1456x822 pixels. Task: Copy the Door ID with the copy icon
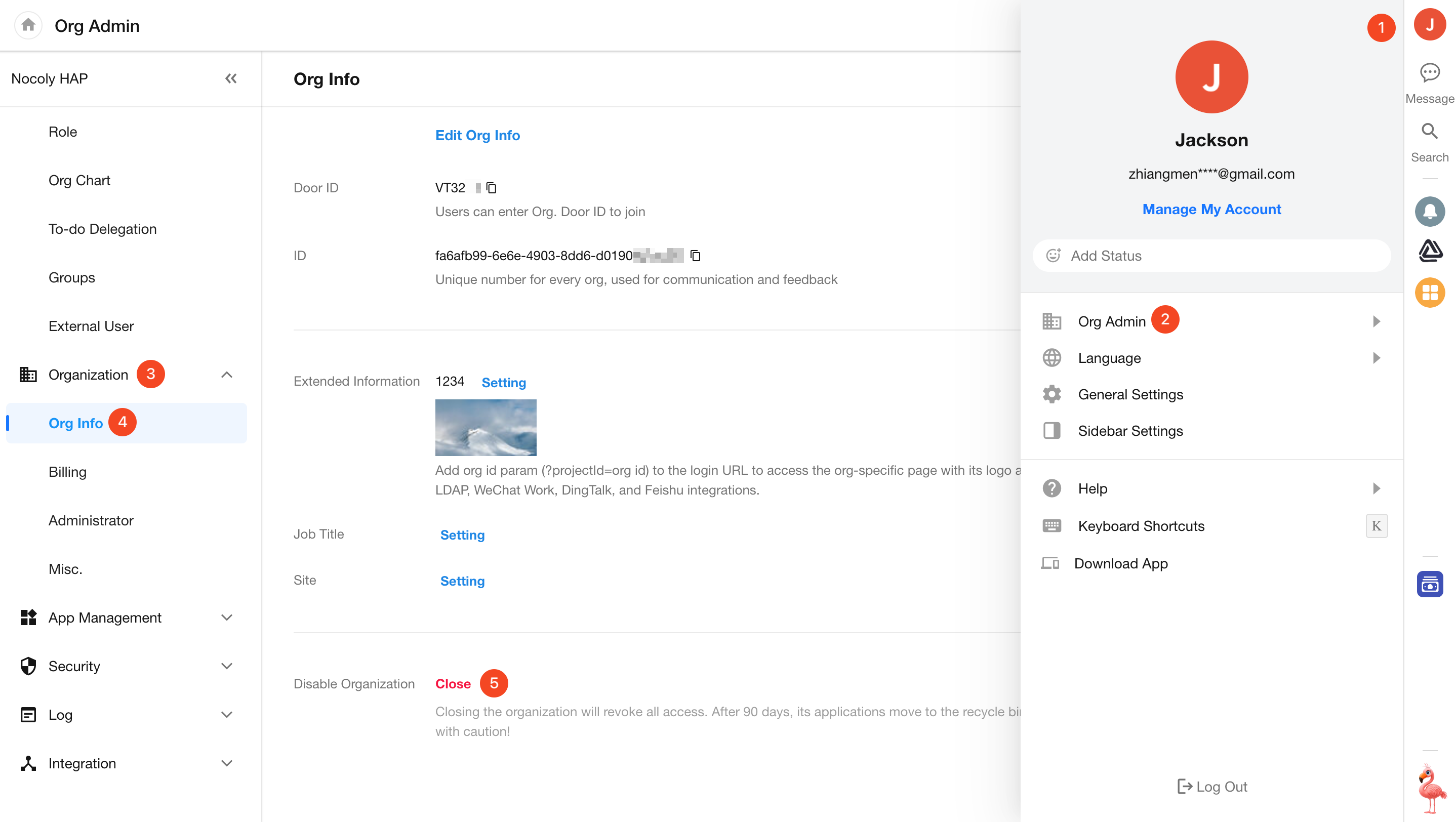pos(491,188)
